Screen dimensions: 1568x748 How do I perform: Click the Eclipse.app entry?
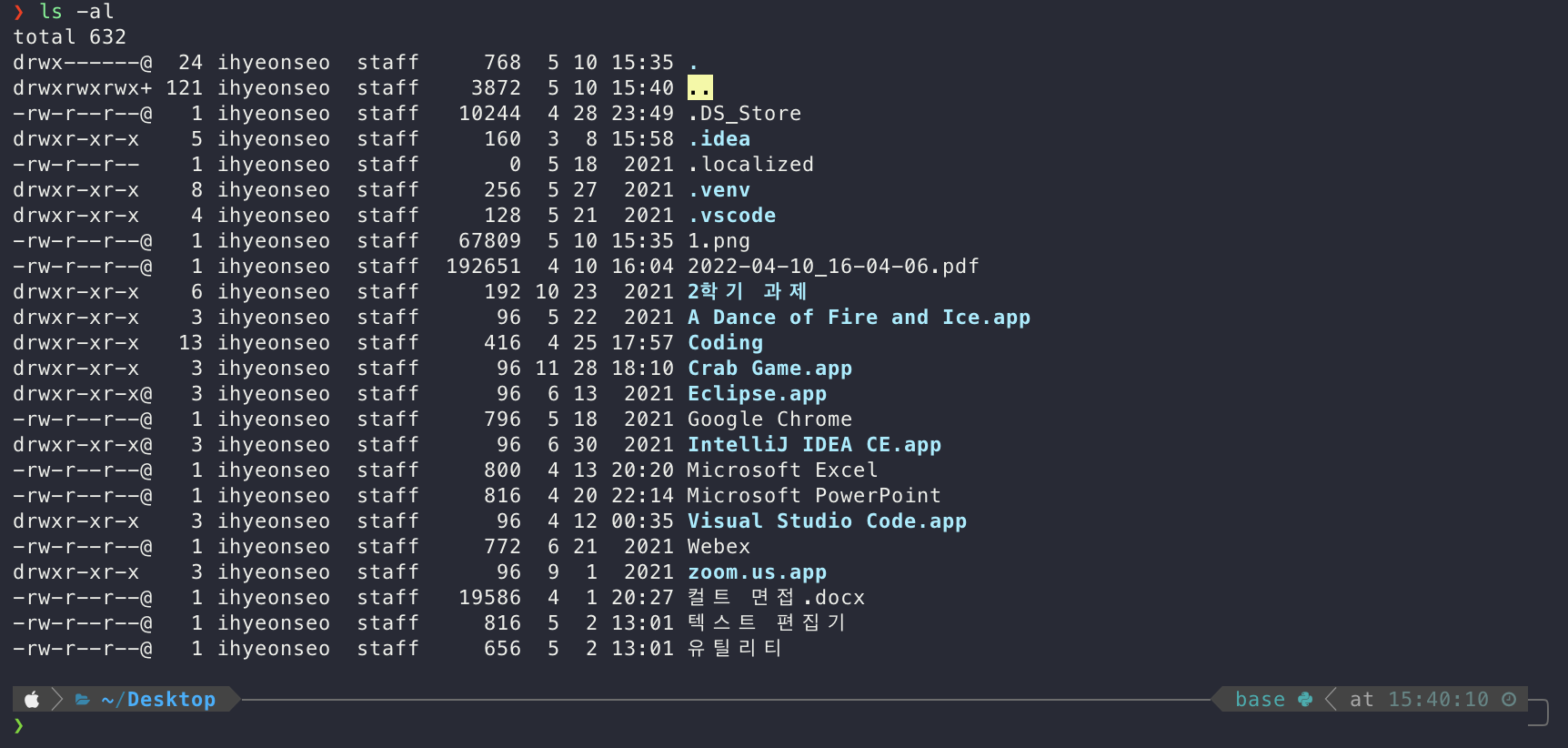(x=758, y=394)
